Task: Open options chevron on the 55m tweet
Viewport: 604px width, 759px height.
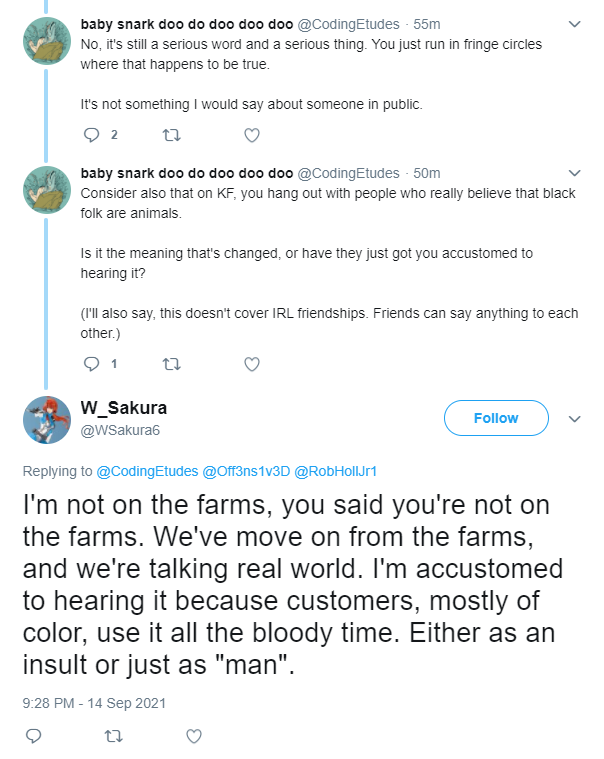Action: pyautogui.click(x=574, y=24)
